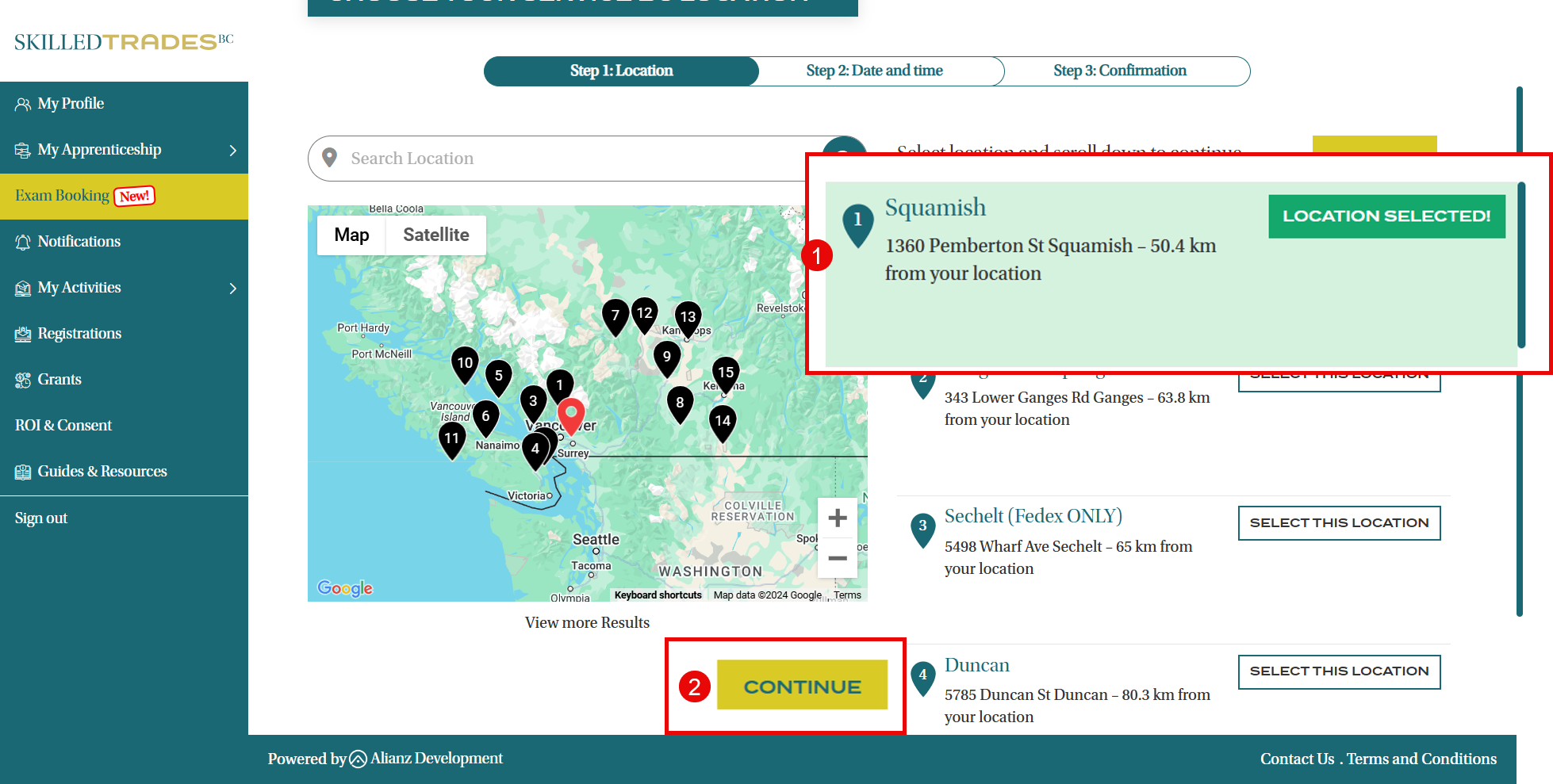
Task: Click the main page vertical scrollbar
Action: click(1520, 349)
